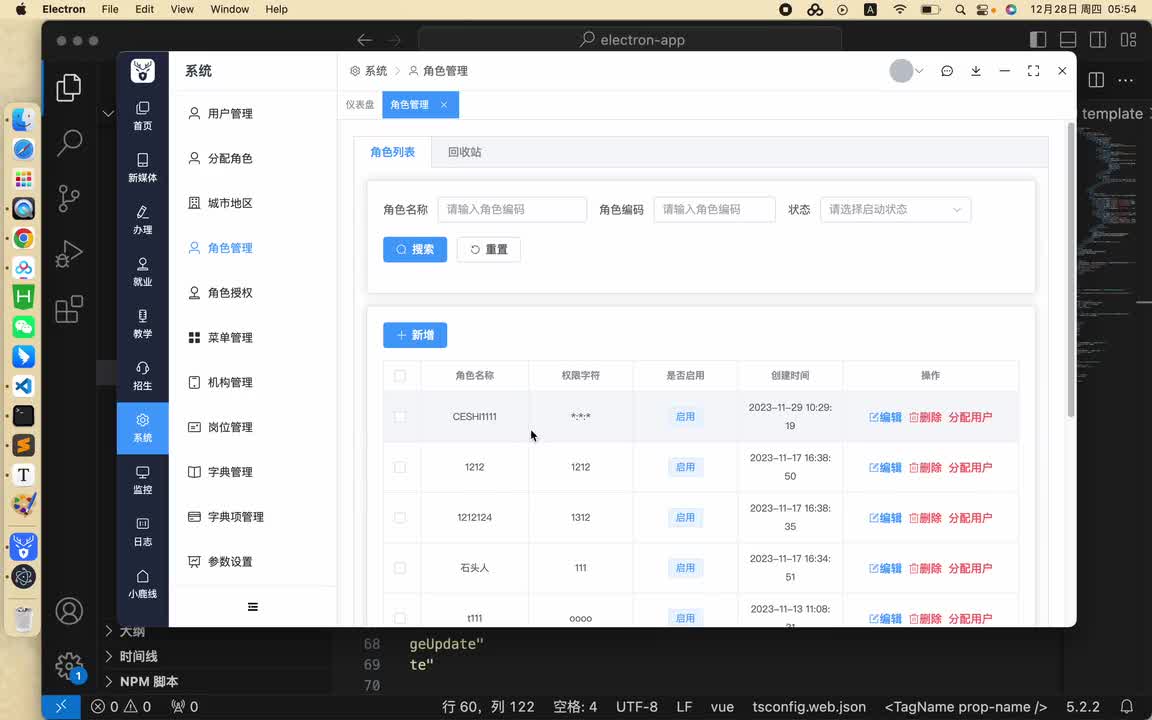1152x720 pixels.
Task: Open VS Code Accounts icon
Action: pyautogui.click(x=69, y=611)
